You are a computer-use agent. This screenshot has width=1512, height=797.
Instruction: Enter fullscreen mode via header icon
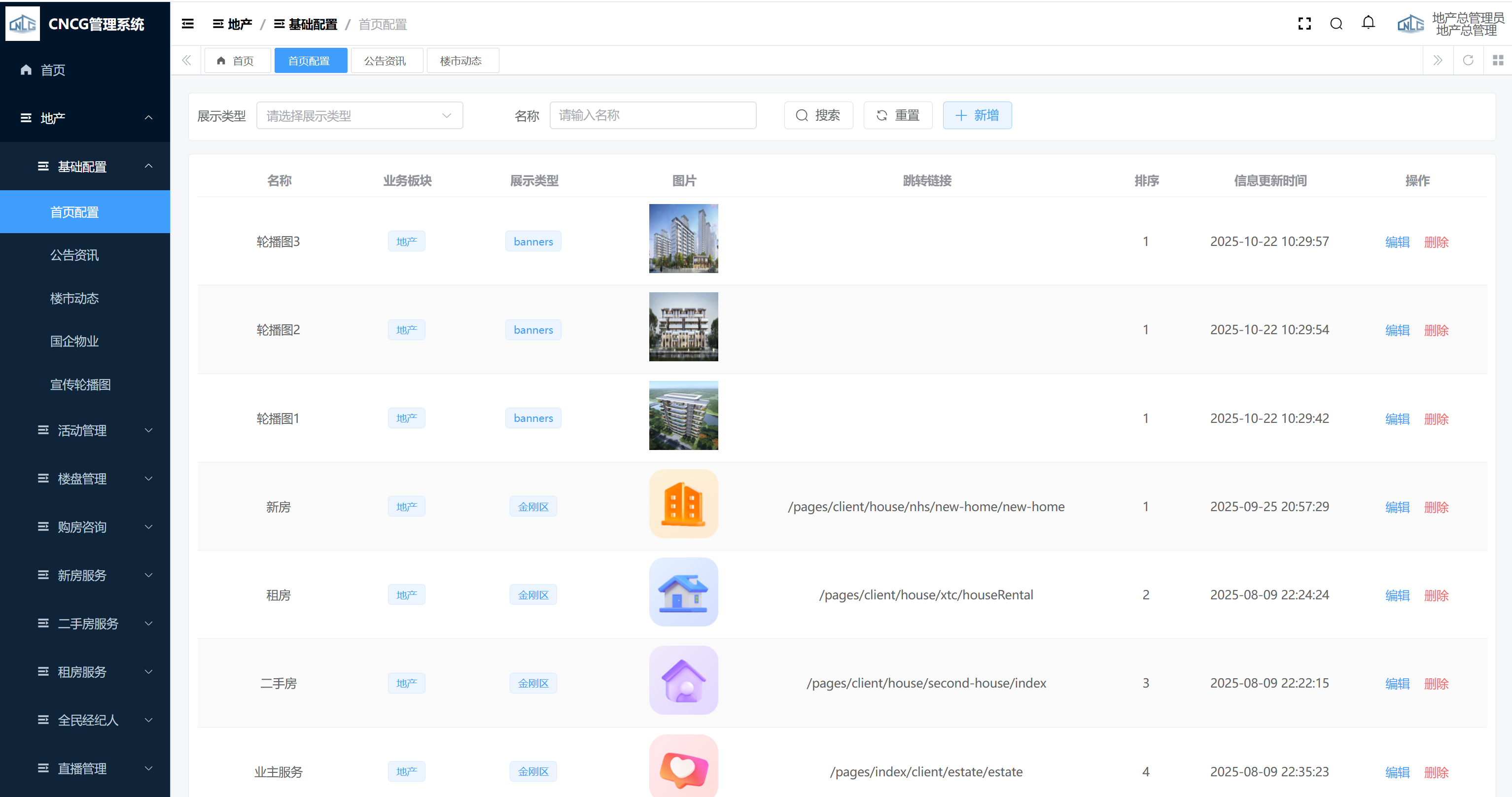click(1304, 24)
